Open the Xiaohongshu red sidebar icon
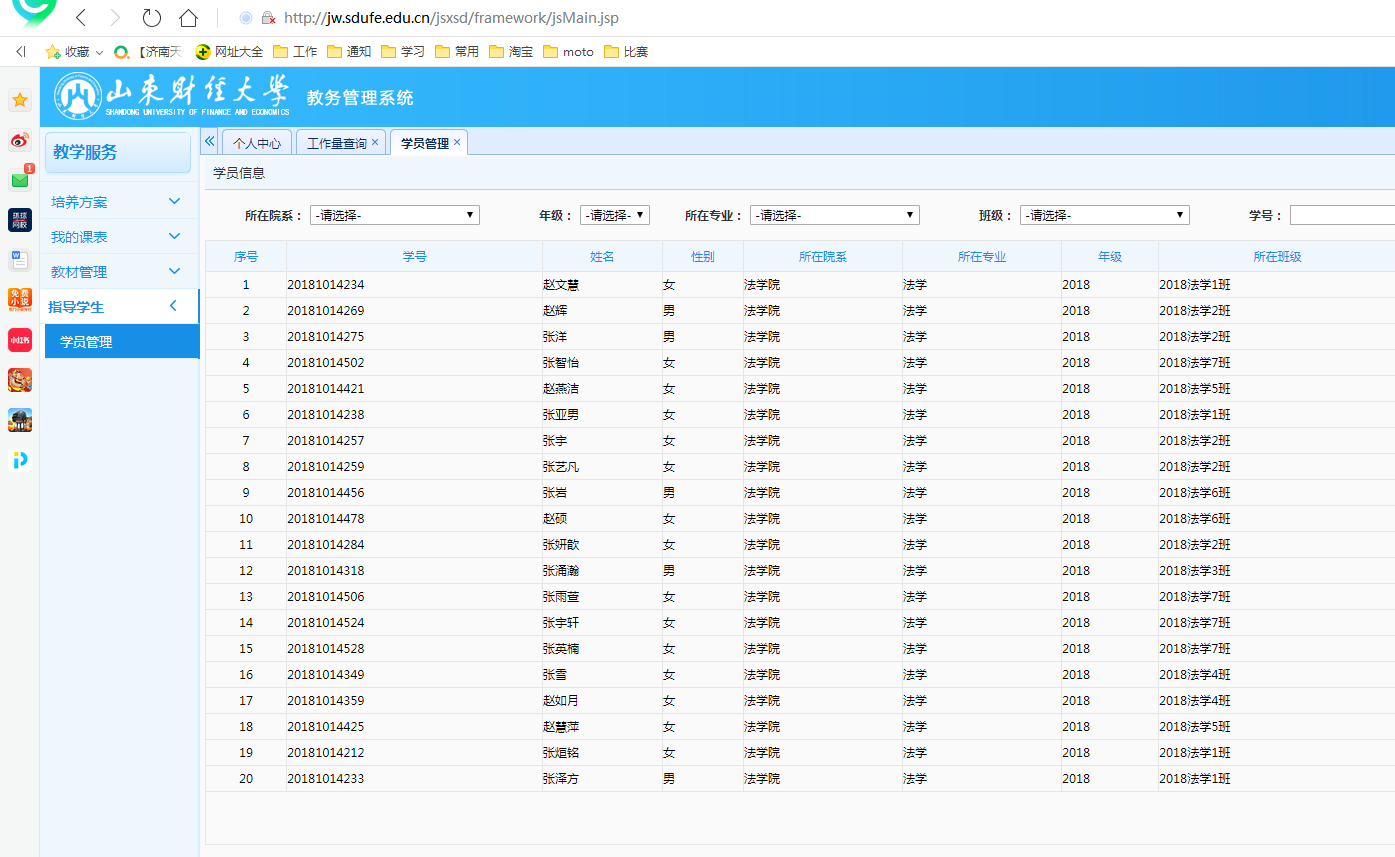Screen dimensions: 1395x857 (x=20, y=340)
